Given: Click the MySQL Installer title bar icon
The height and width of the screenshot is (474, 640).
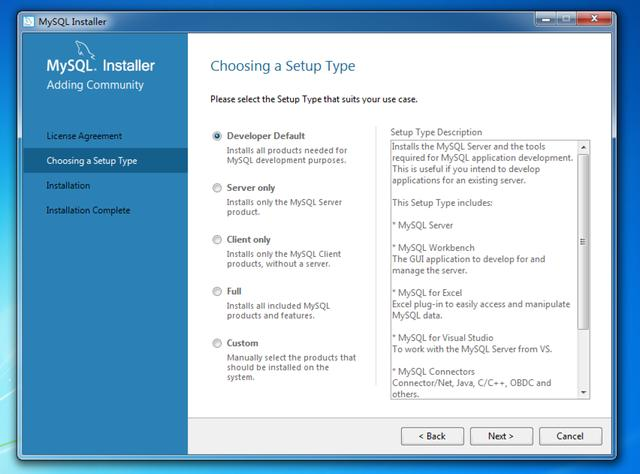Looking at the screenshot, I should pyautogui.click(x=29, y=21).
